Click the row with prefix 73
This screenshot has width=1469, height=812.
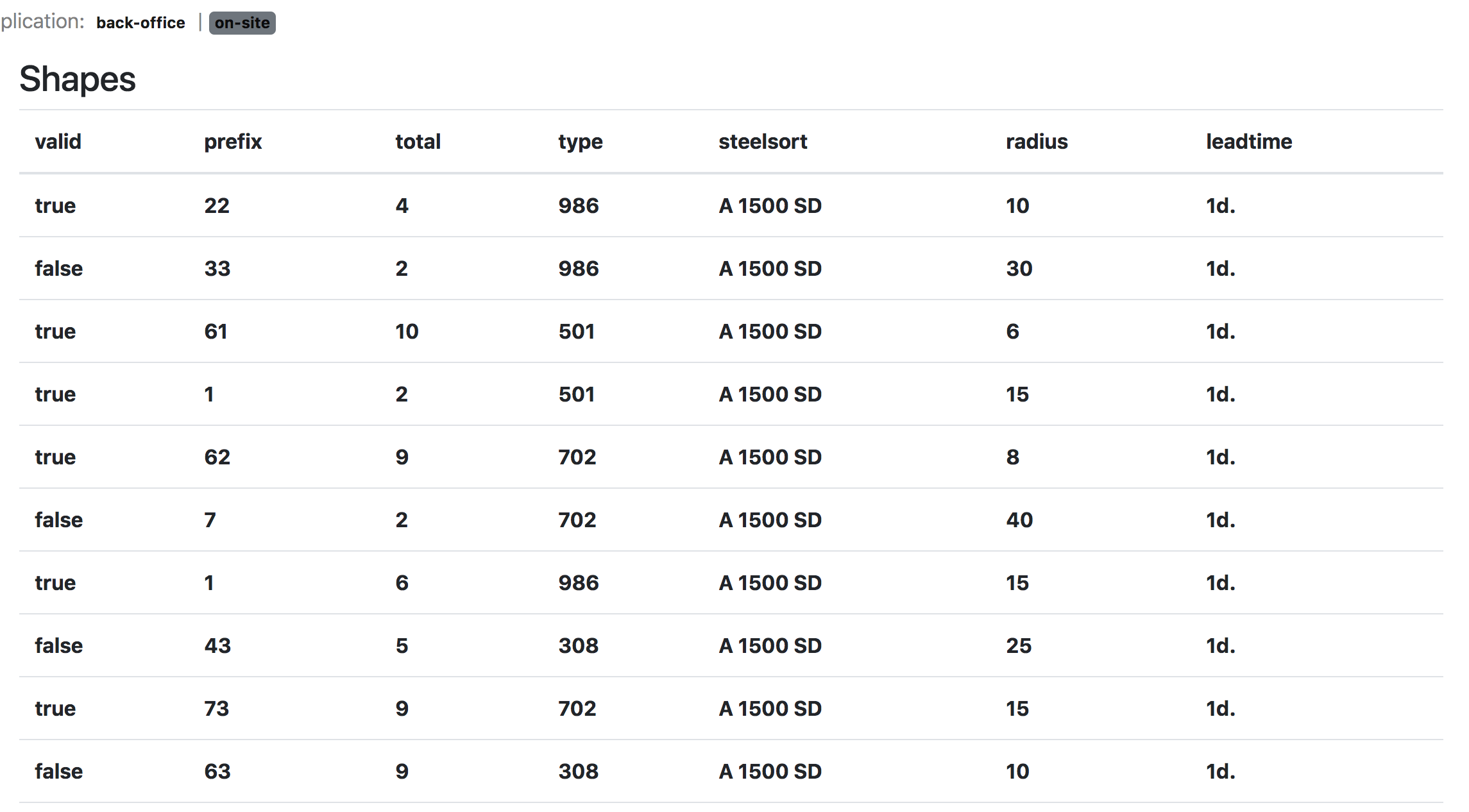[x=216, y=709]
